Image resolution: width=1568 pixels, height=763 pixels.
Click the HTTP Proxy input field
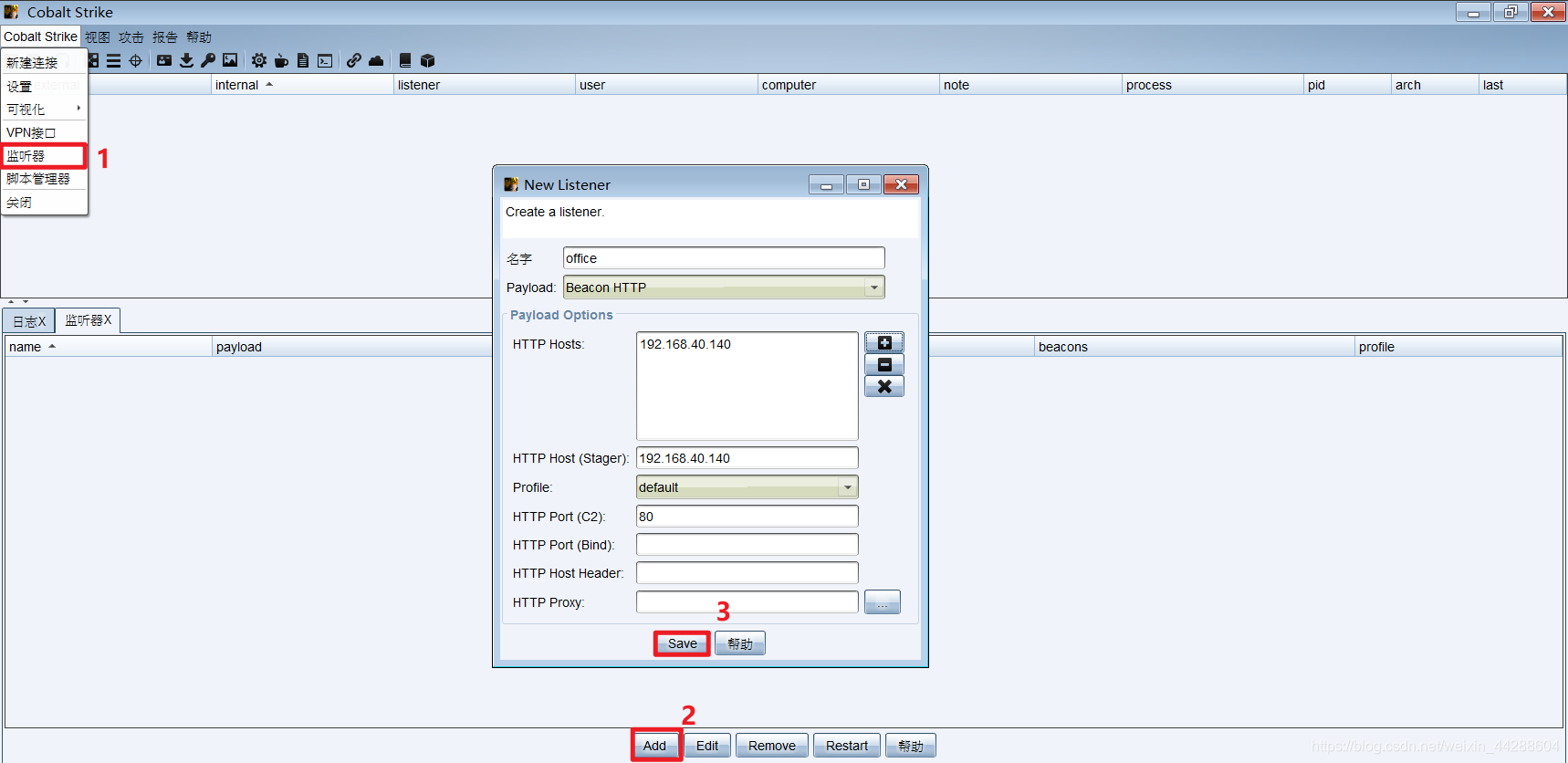tap(747, 602)
